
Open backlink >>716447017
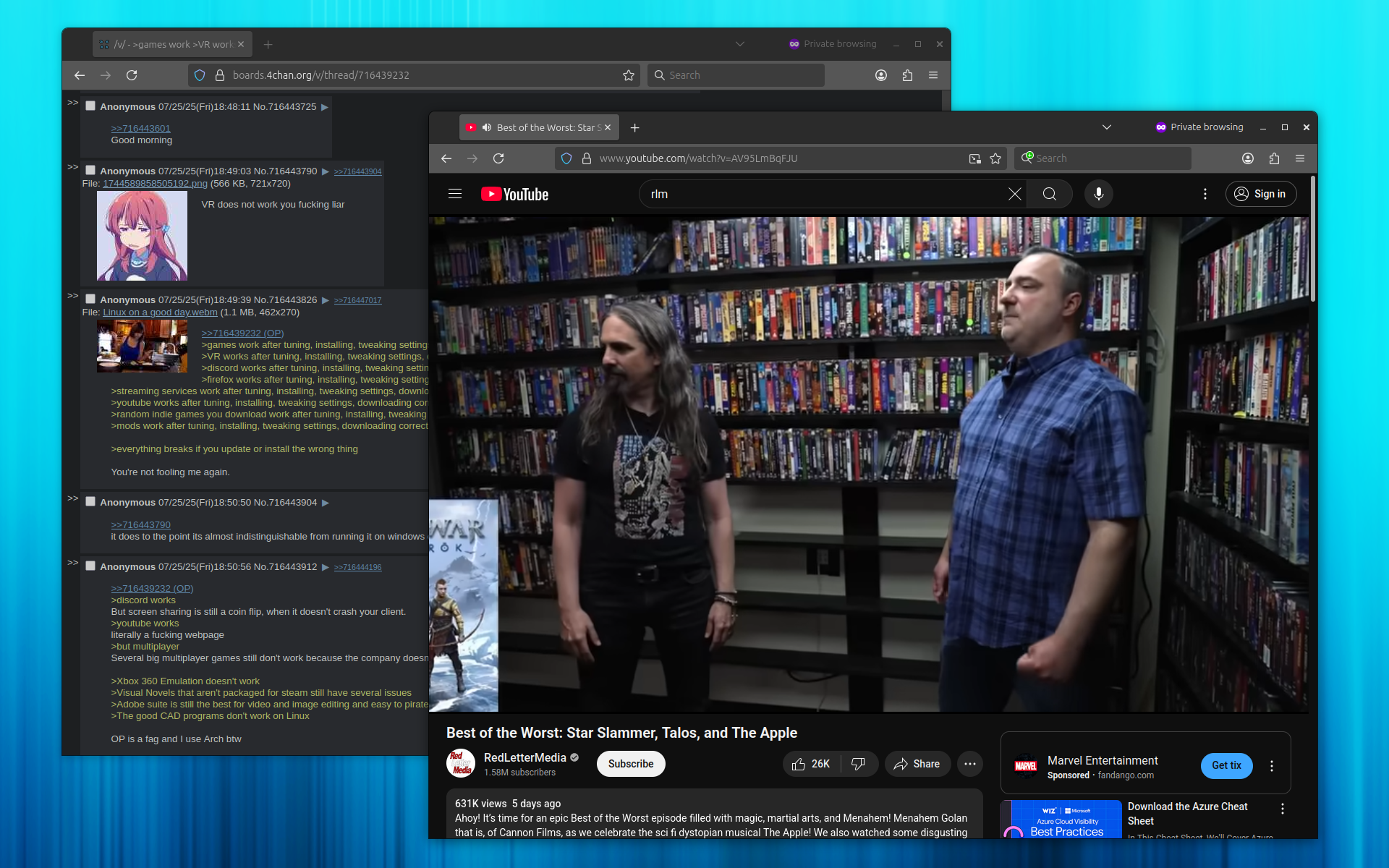[357, 300]
